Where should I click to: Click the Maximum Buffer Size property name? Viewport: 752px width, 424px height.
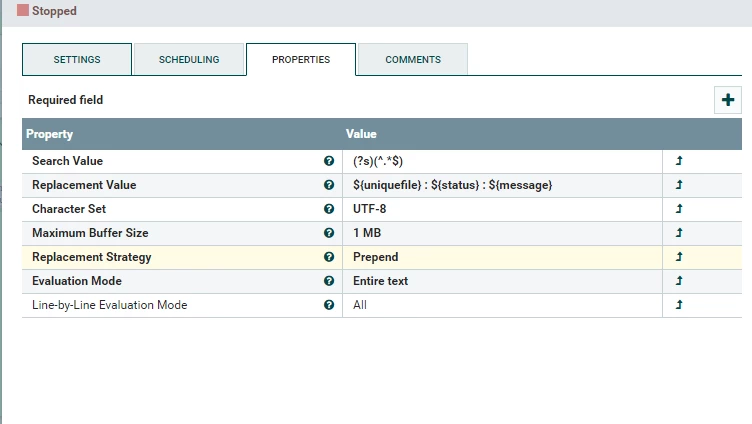pos(90,233)
